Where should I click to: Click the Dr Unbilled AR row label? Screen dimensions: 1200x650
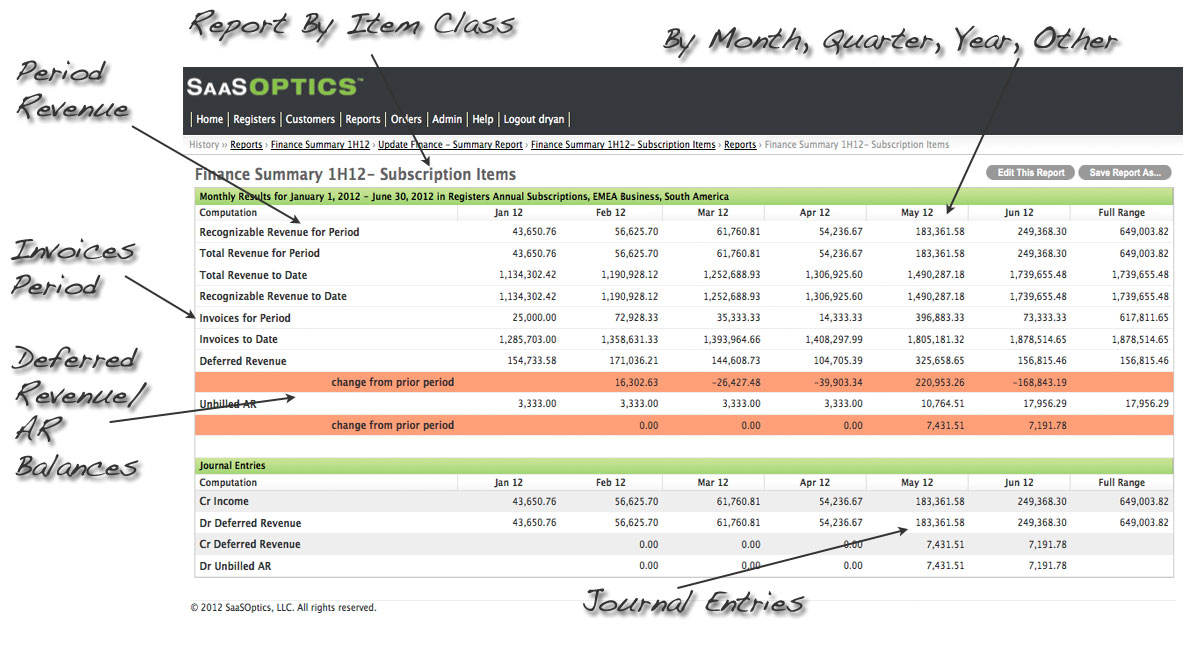pos(235,566)
